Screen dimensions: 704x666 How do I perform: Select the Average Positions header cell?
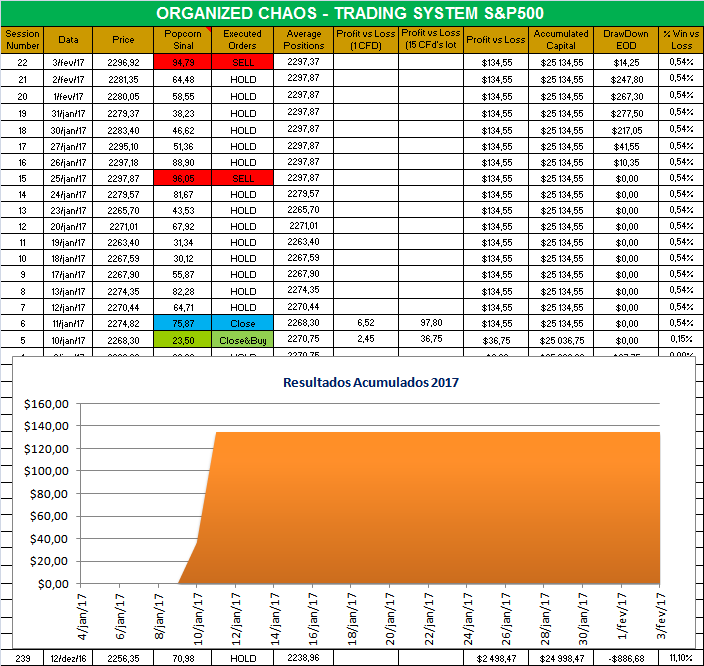tap(304, 40)
